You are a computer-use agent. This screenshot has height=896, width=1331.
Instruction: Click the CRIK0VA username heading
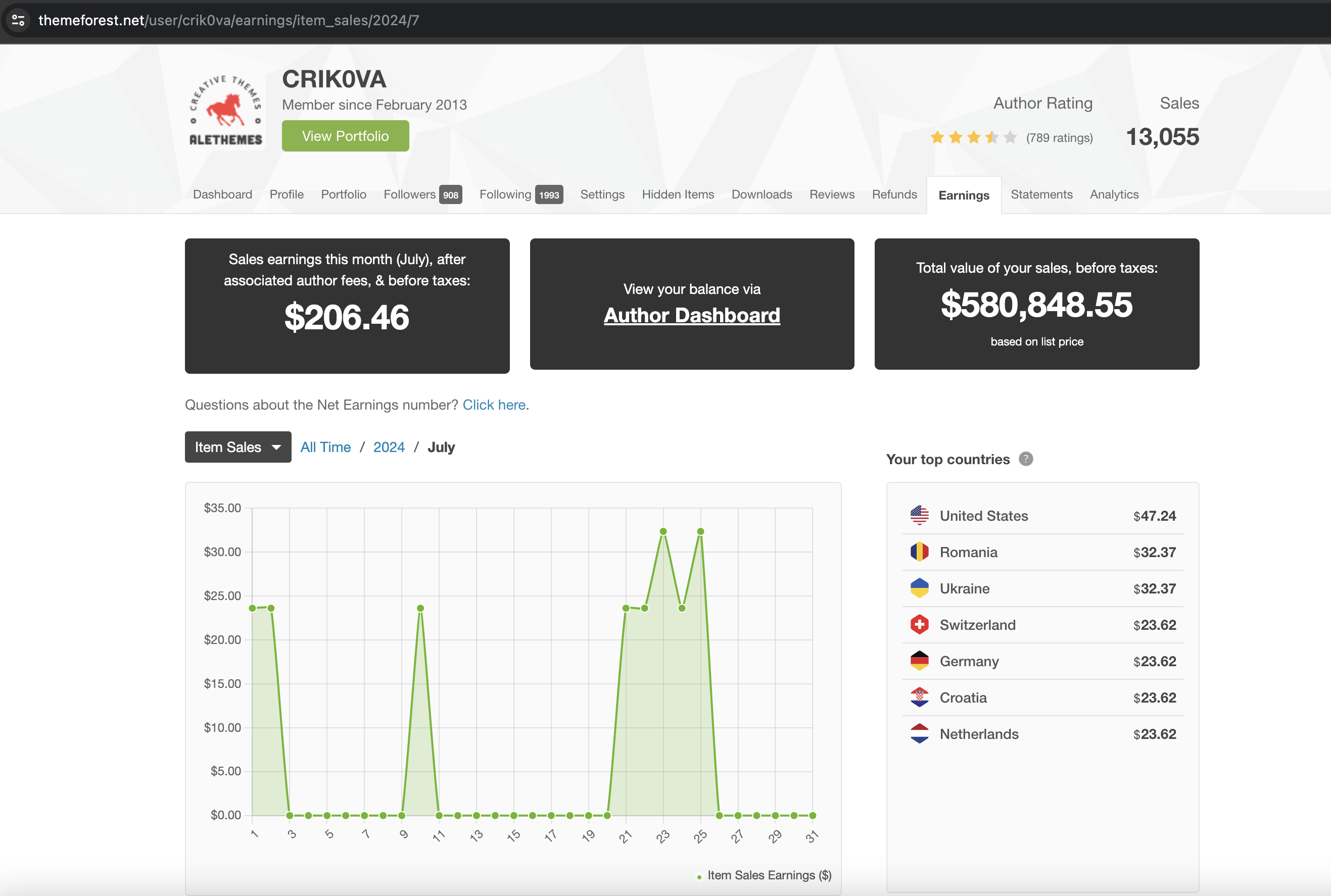point(334,79)
